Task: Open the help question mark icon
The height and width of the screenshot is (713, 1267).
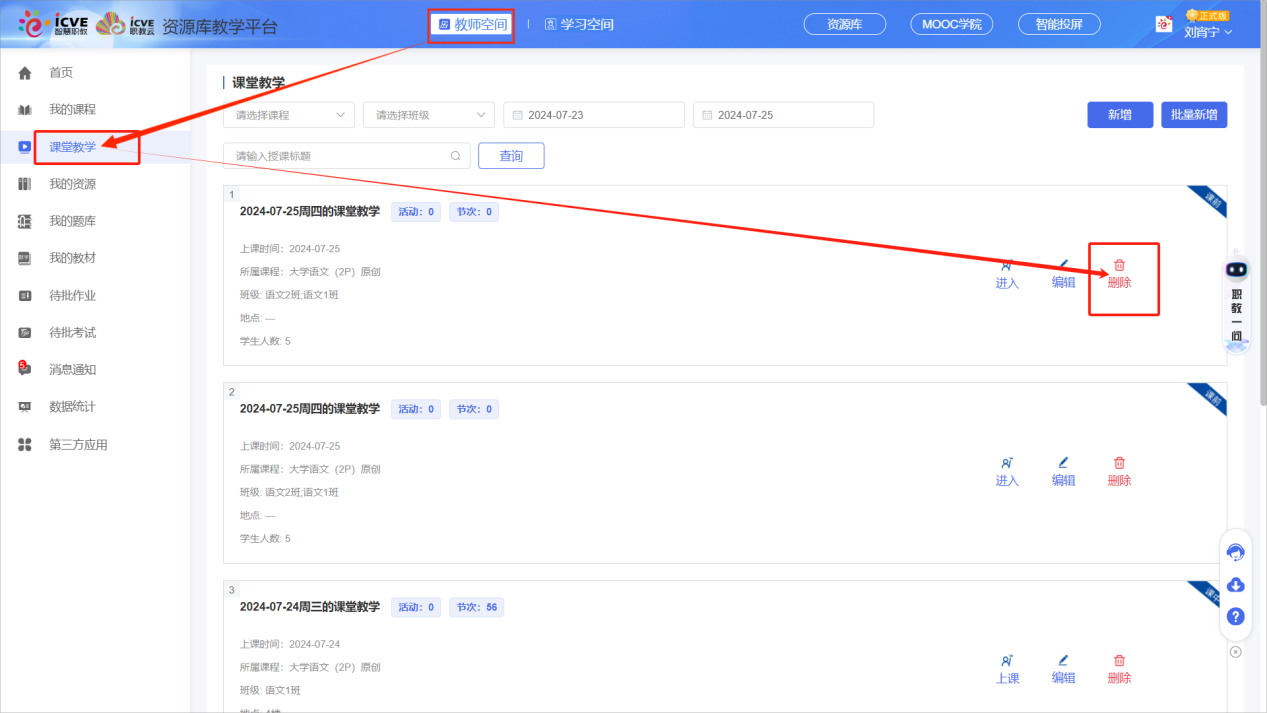Action: click(1236, 617)
